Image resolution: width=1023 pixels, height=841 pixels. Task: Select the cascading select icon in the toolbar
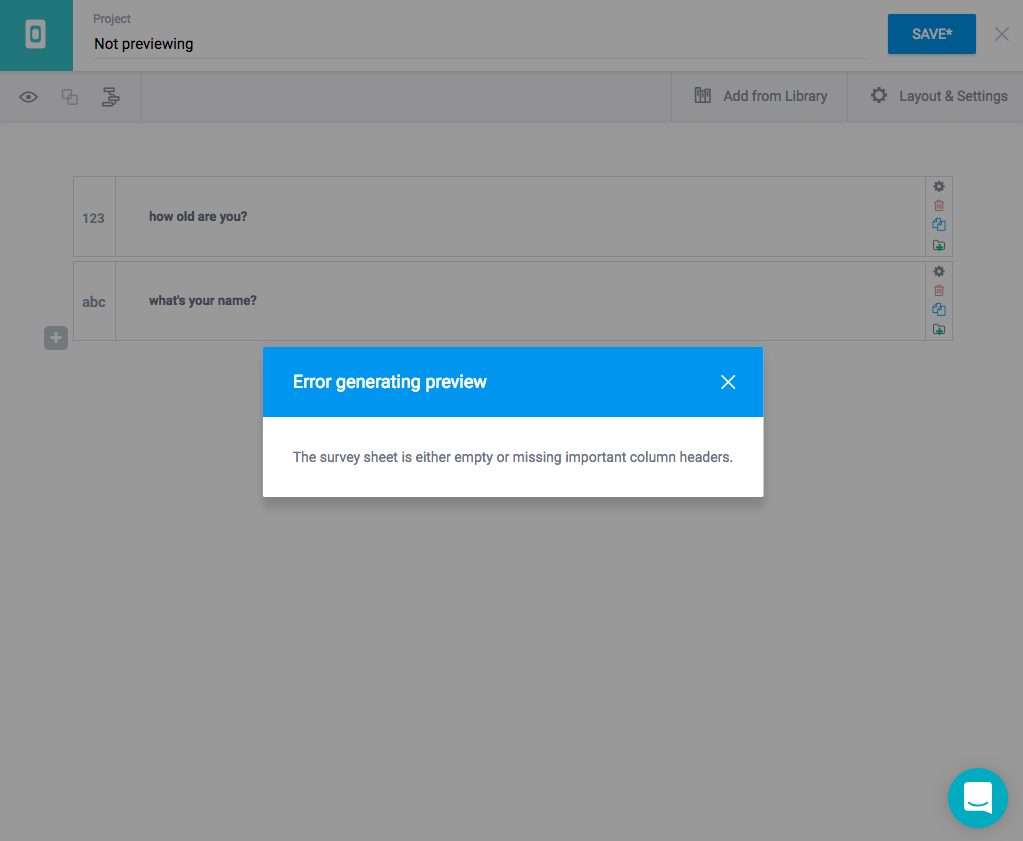point(109,96)
